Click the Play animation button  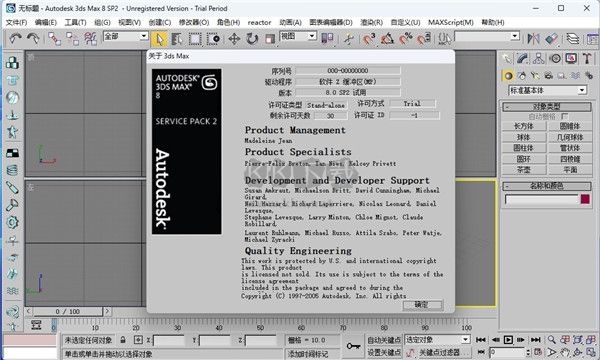point(508,340)
